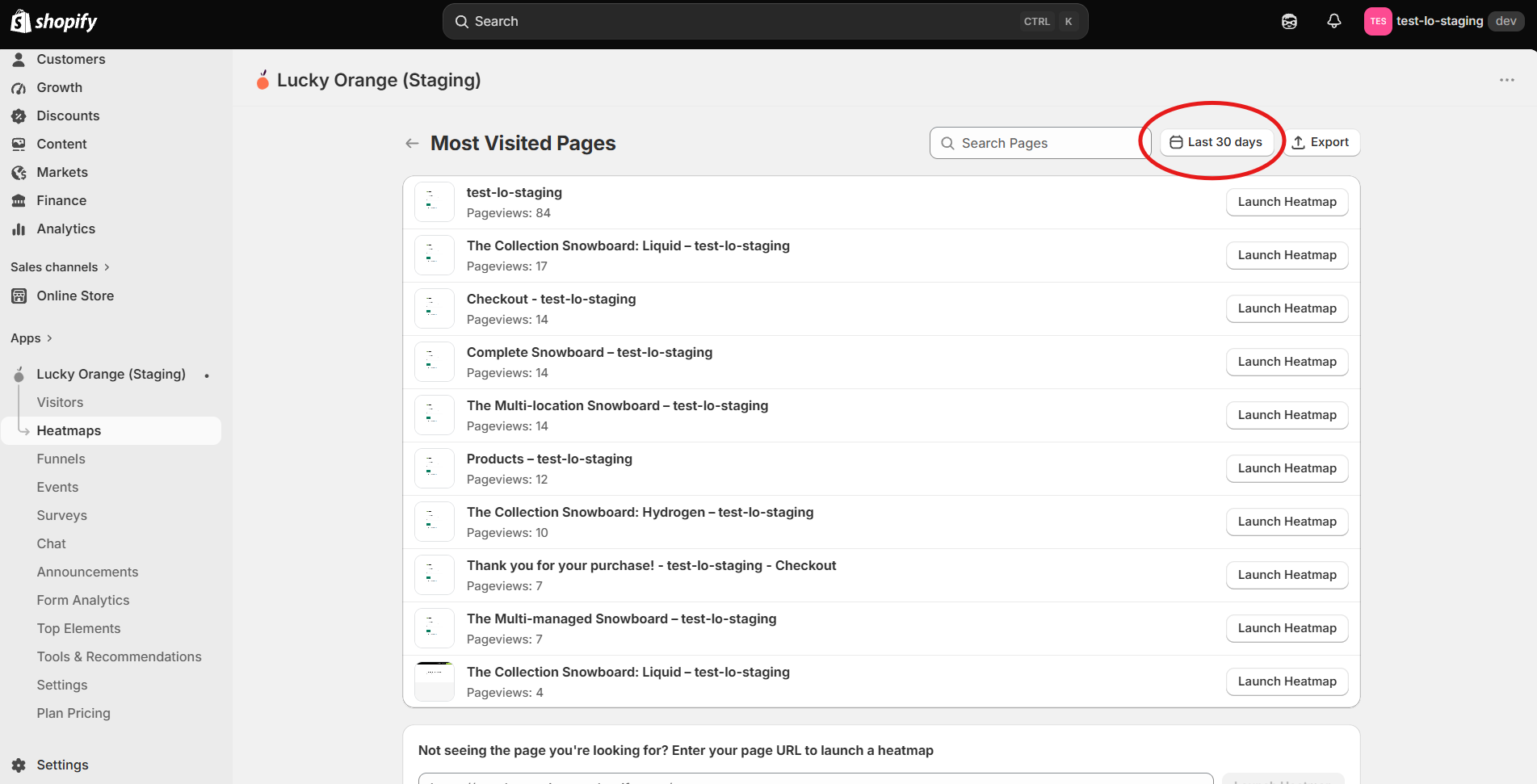Click the Customers person icon
Viewport: 1537px width, 784px height.
click(19, 59)
